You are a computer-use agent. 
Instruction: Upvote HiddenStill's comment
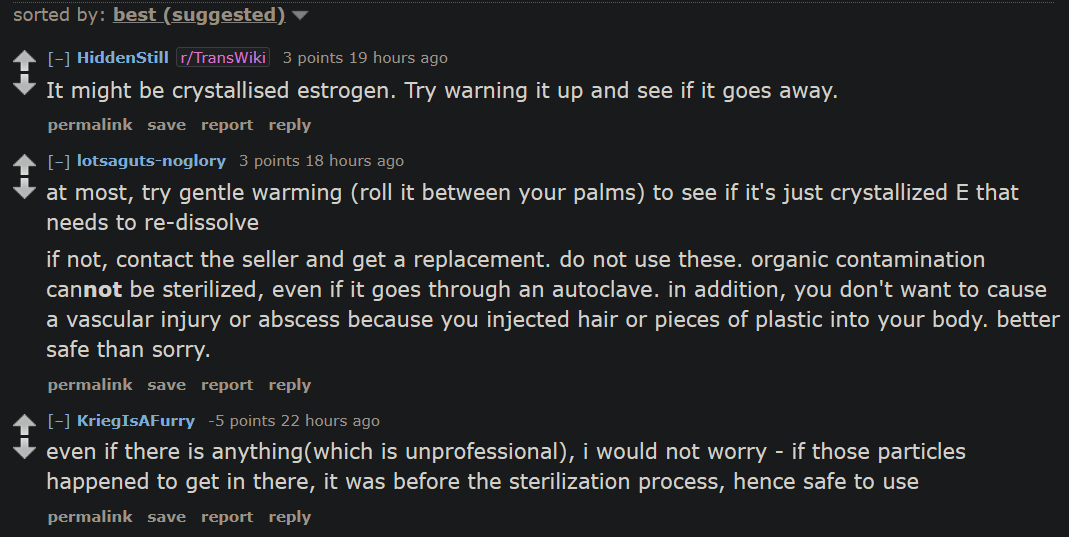[24, 62]
